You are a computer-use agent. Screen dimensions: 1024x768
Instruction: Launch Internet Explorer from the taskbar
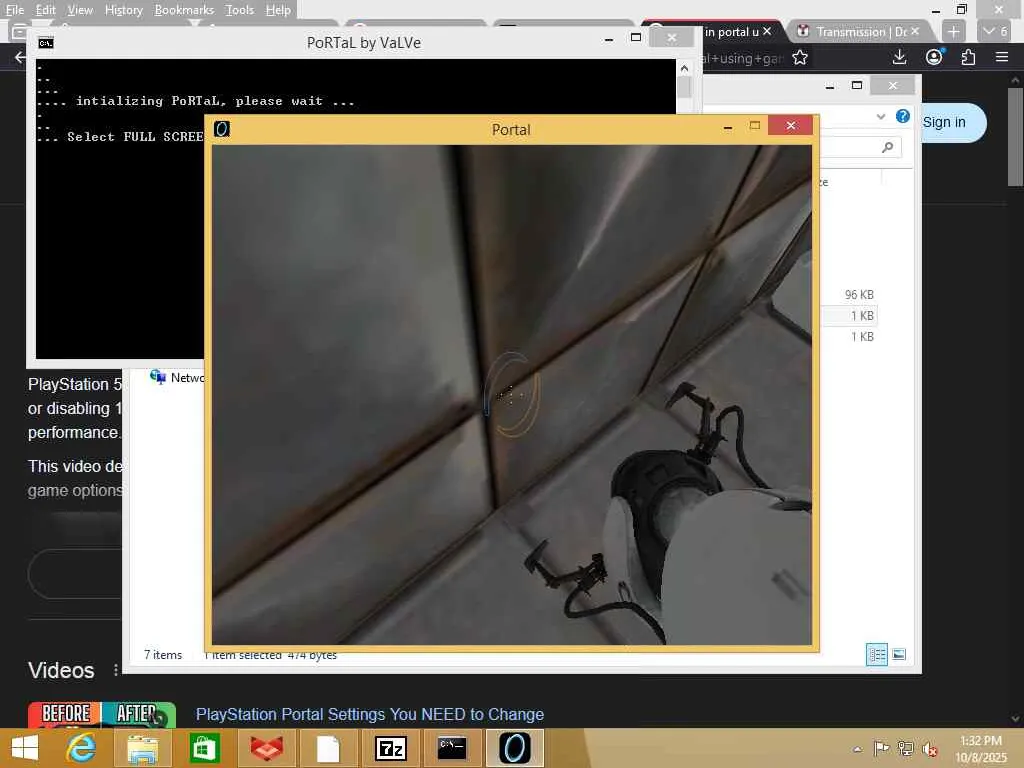click(81, 748)
